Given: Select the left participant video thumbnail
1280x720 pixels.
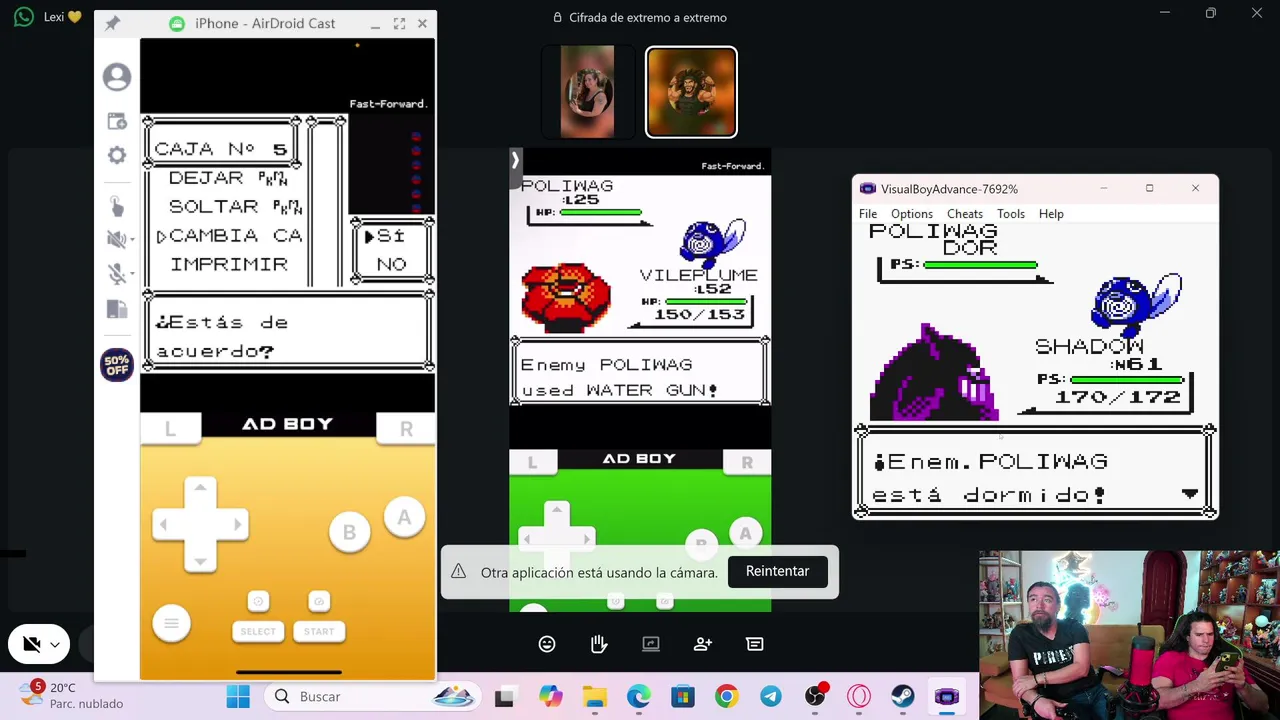Looking at the screenshot, I should [587, 91].
